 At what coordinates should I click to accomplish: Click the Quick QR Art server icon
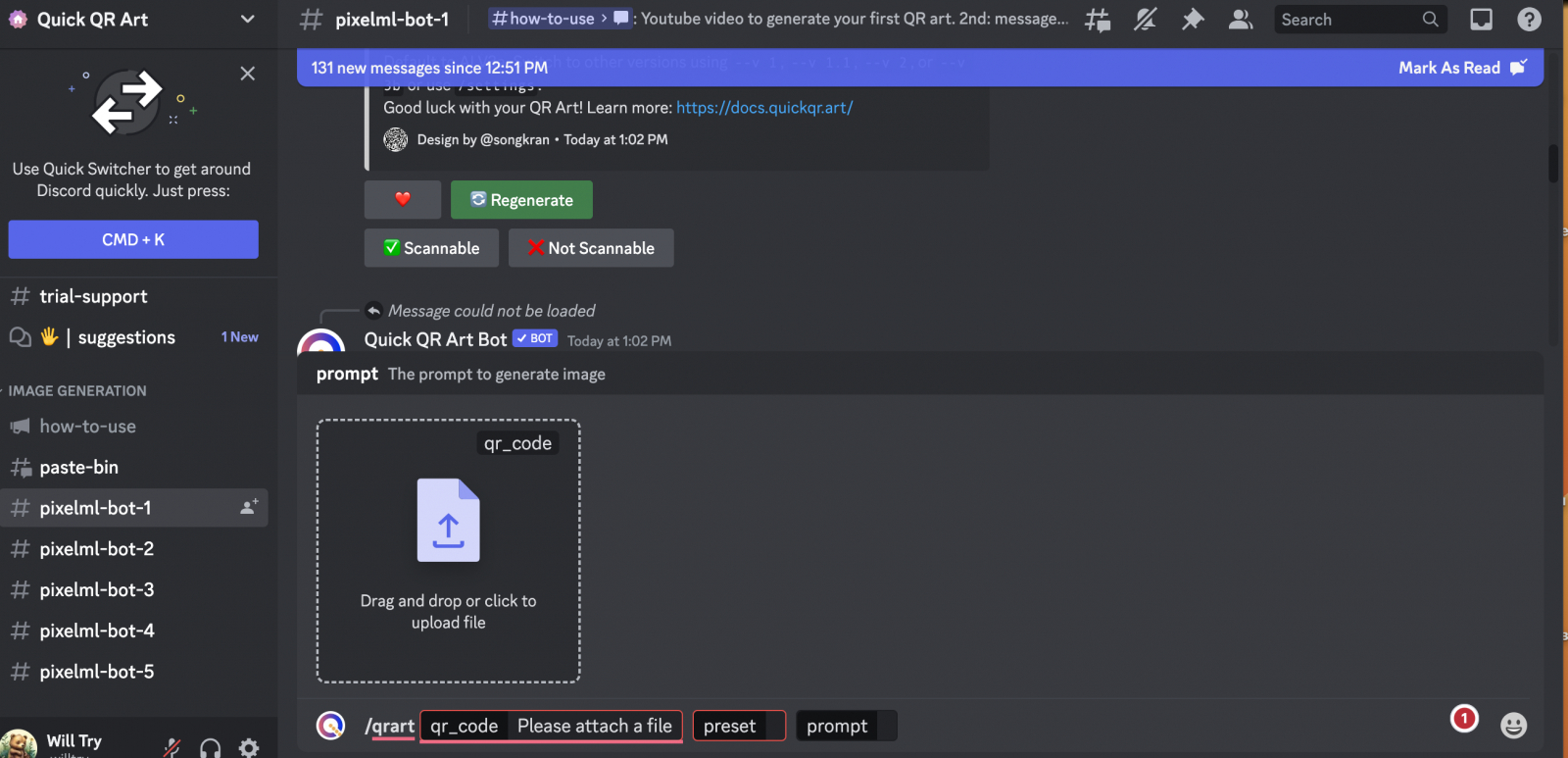[18, 20]
